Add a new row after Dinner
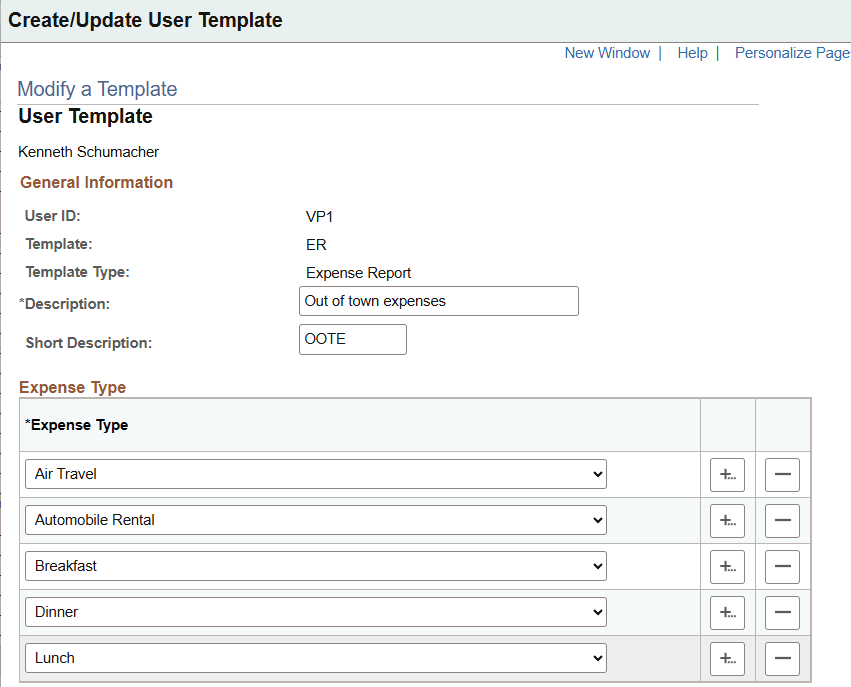 [x=727, y=612]
